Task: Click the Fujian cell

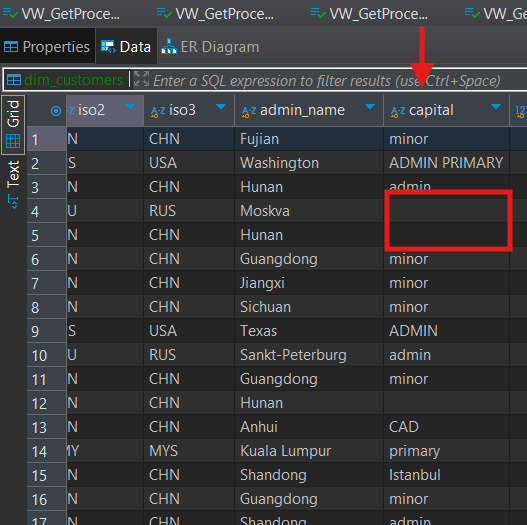Action: point(309,139)
